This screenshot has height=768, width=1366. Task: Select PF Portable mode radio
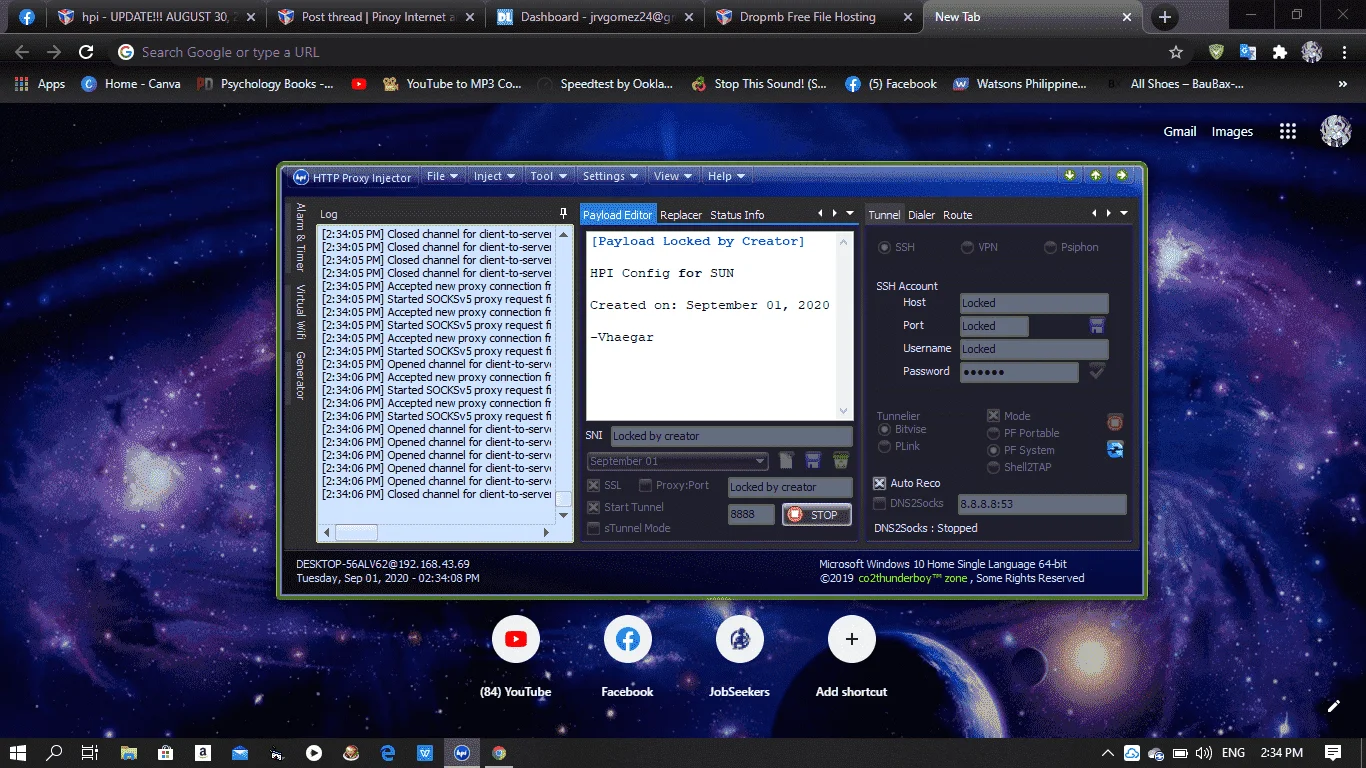[994, 433]
